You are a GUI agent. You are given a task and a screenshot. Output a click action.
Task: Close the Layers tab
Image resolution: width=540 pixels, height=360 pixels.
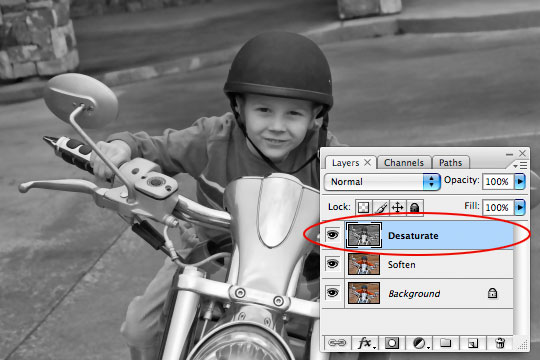coord(368,162)
